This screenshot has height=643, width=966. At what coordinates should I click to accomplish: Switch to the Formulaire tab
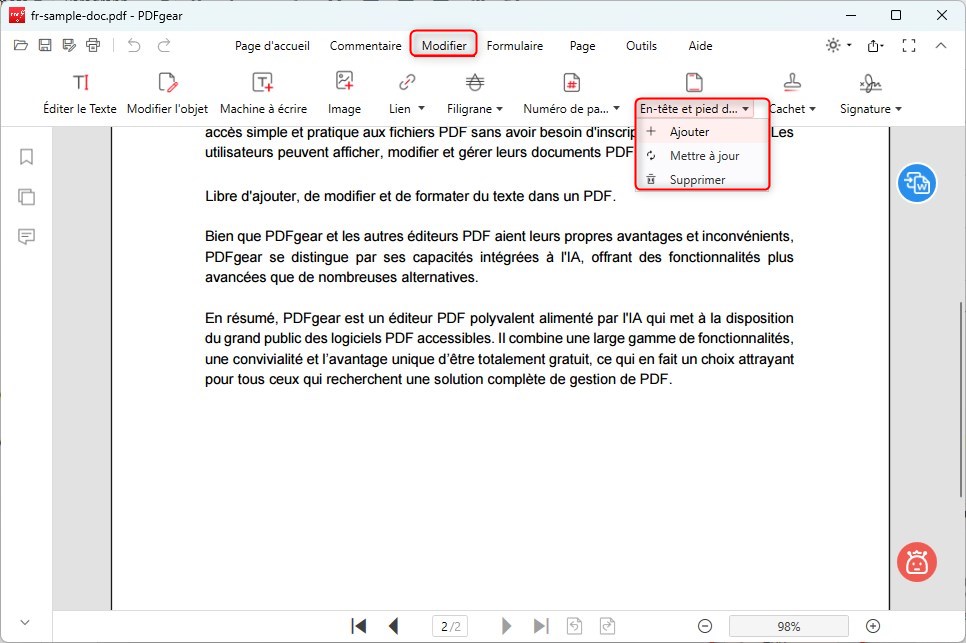(515, 45)
